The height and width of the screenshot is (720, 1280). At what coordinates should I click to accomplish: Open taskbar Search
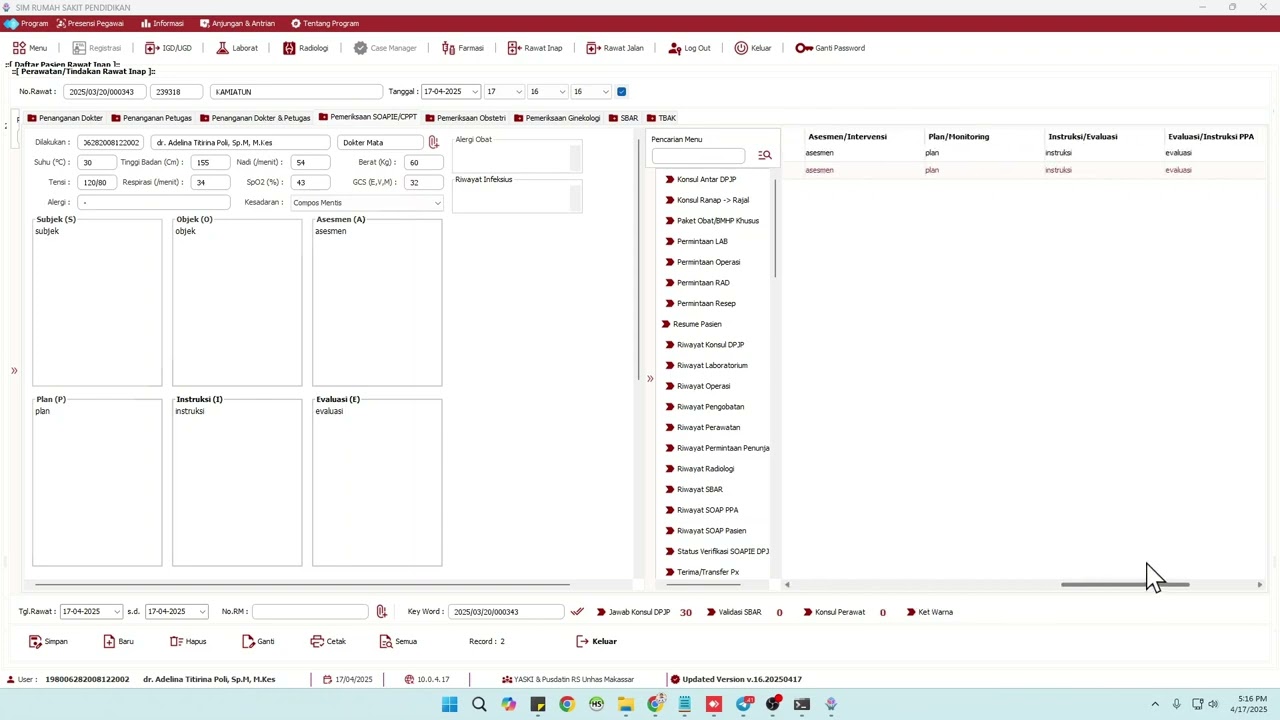pyautogui.click(x=479, y=704)
